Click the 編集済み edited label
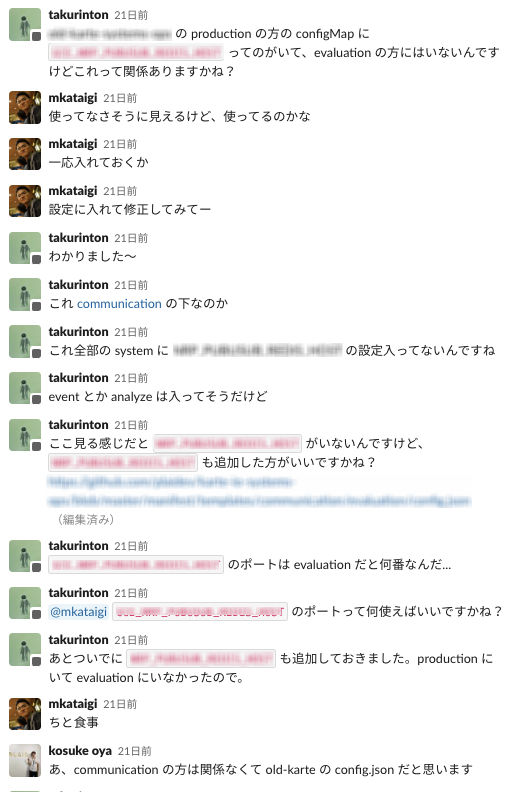The image size is (505, 792). 86,519
